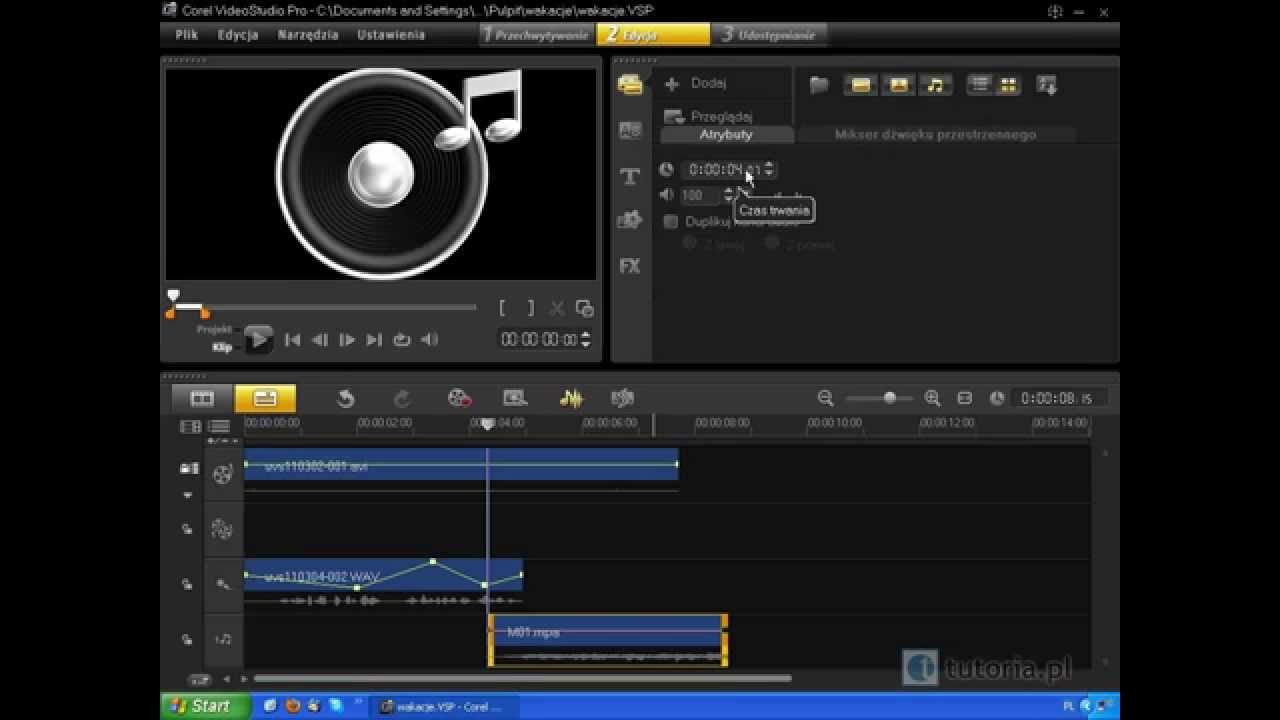Go to step 1 Przechwytywanie

pyautogui.click(x=537, y=34)
